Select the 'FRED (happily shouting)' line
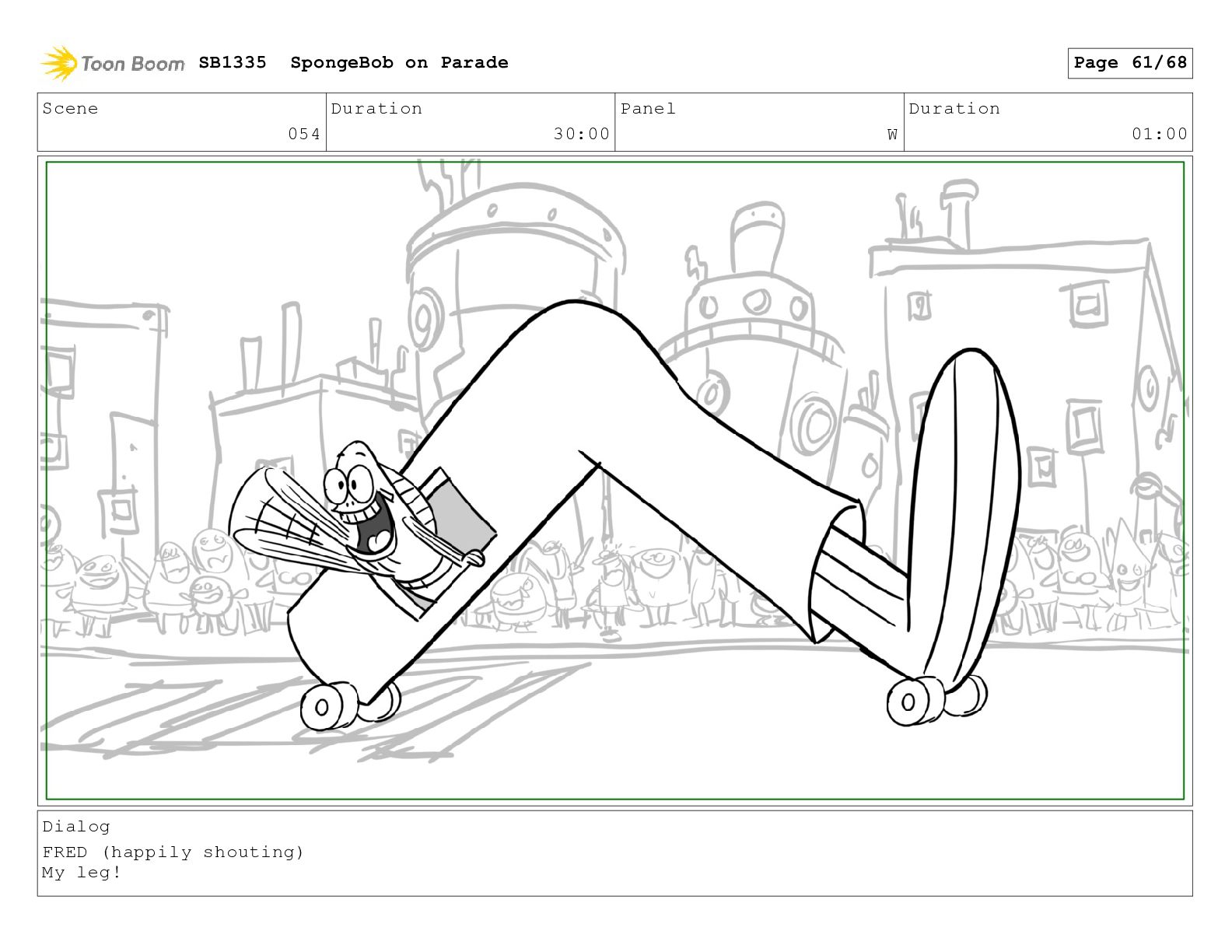The image size is (1232, 952). point(173,852)
